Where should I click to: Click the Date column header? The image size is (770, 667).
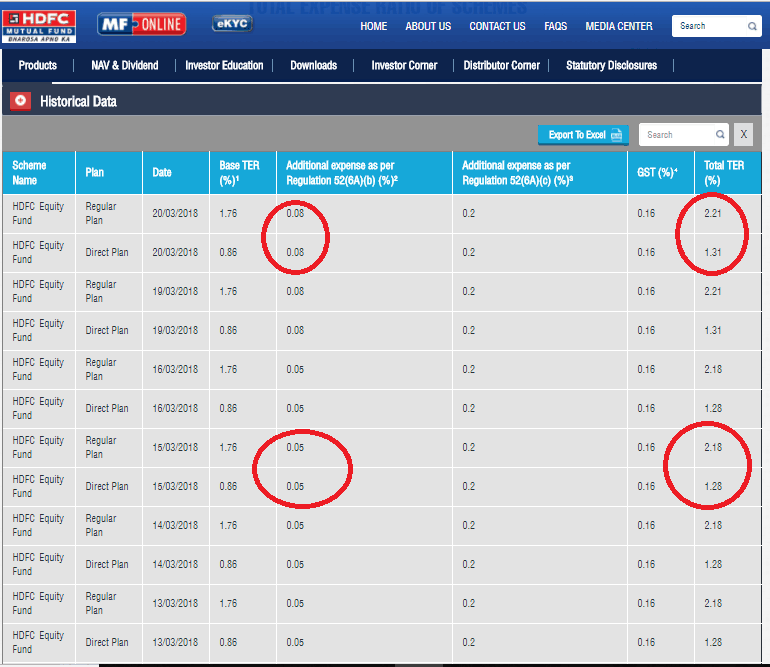point(176,172)
